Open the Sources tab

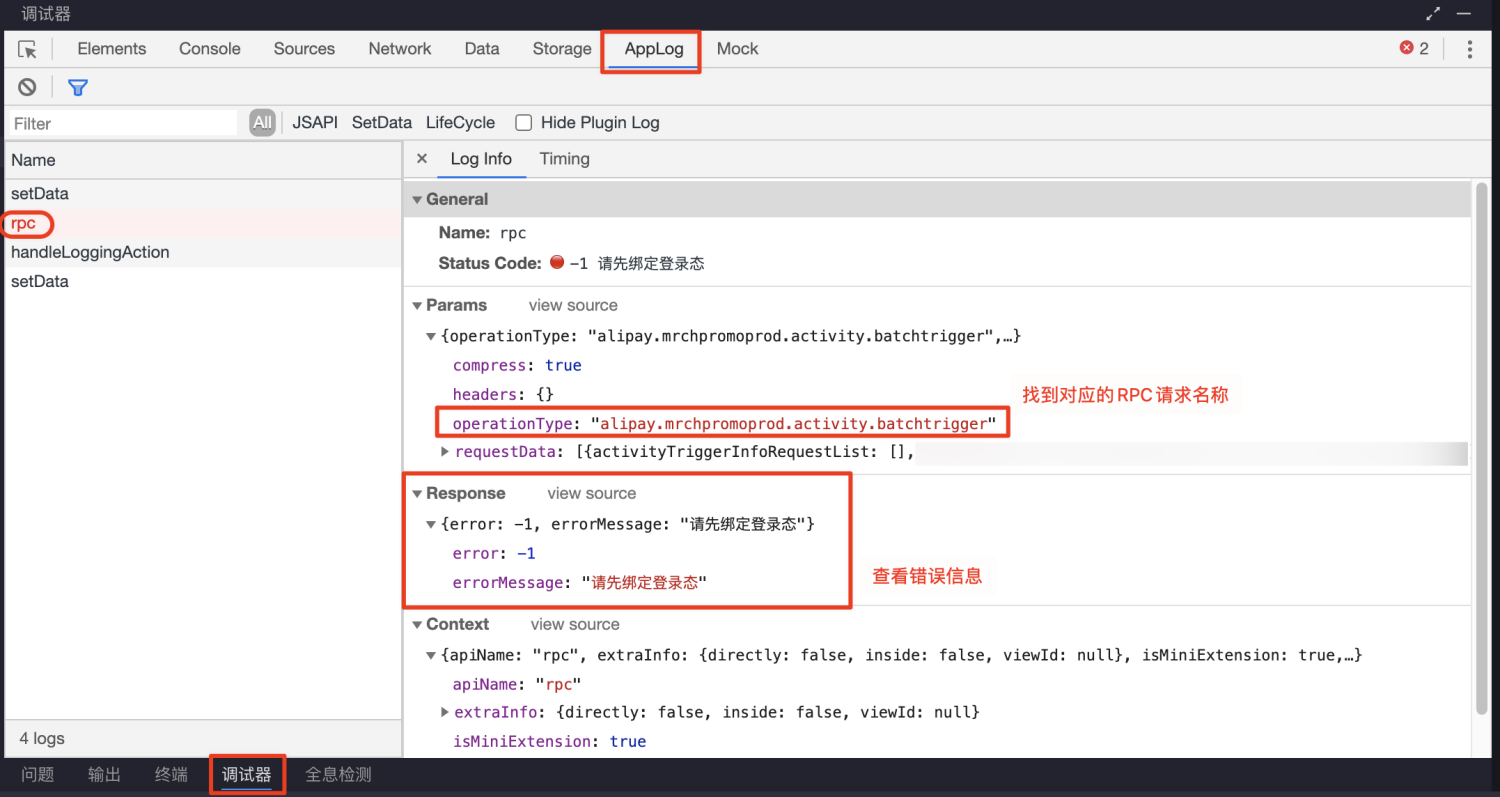[x=304, y=48]
